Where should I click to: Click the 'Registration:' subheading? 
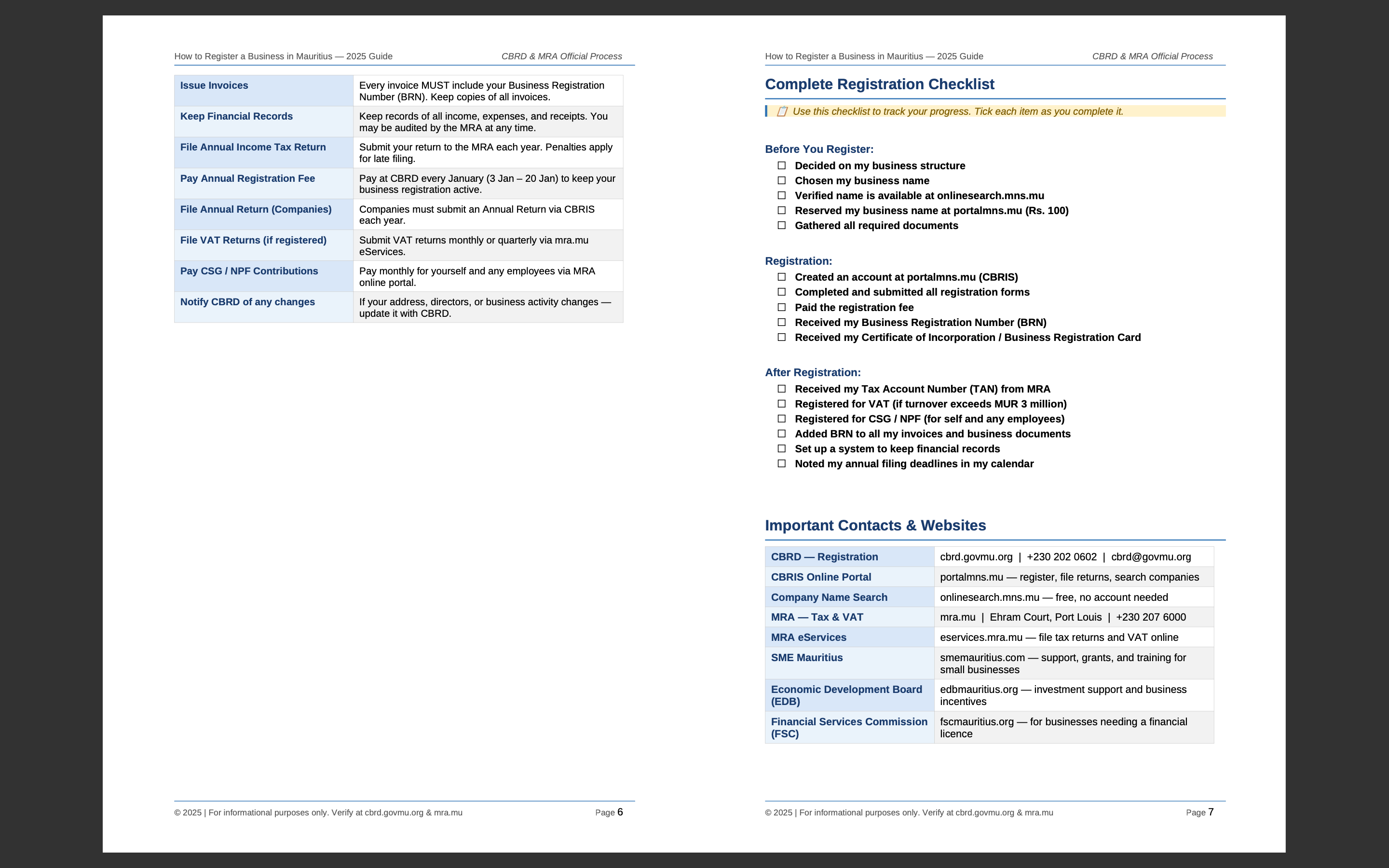[798, 261]
